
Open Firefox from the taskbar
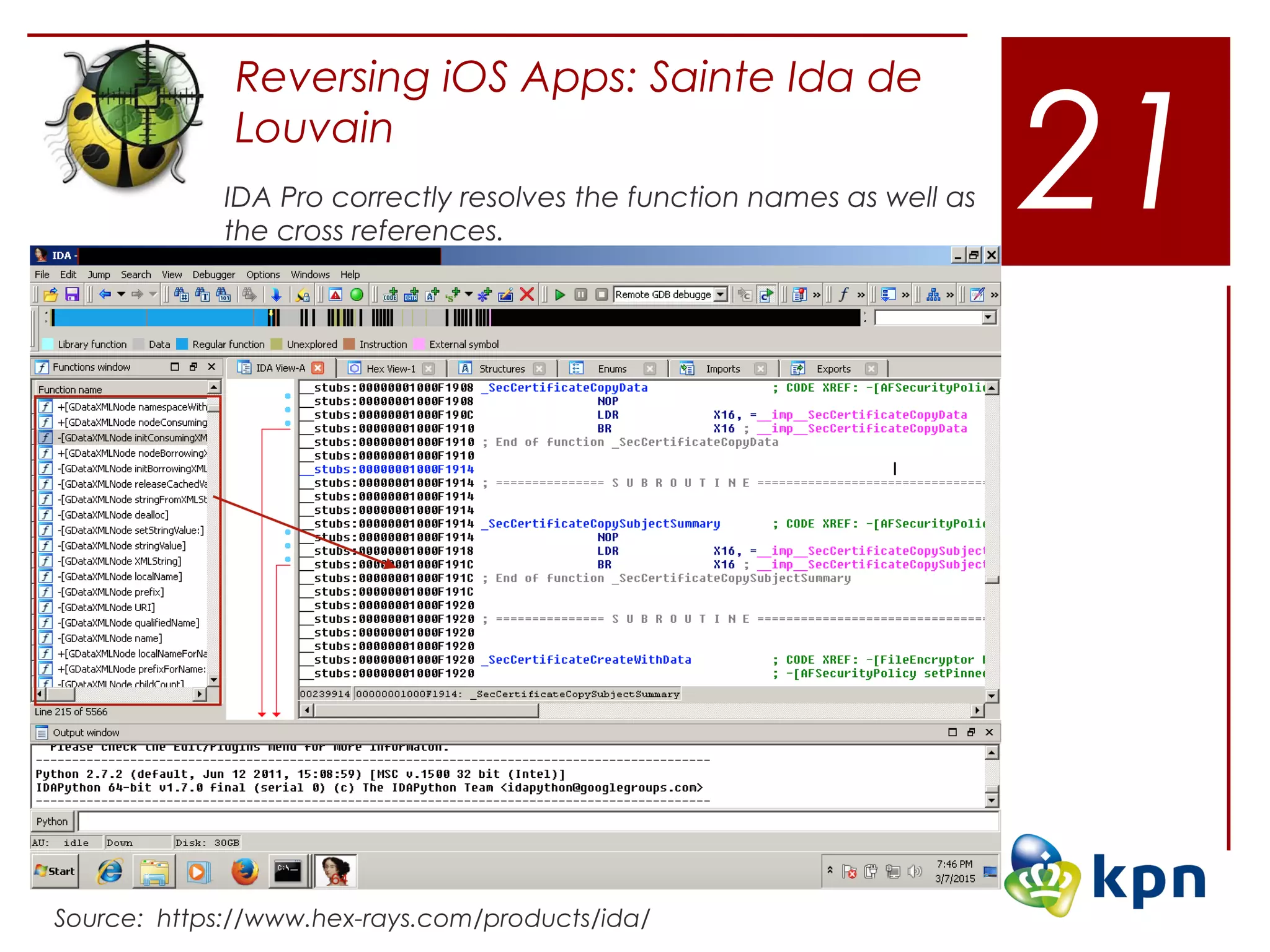pos(244,872)
